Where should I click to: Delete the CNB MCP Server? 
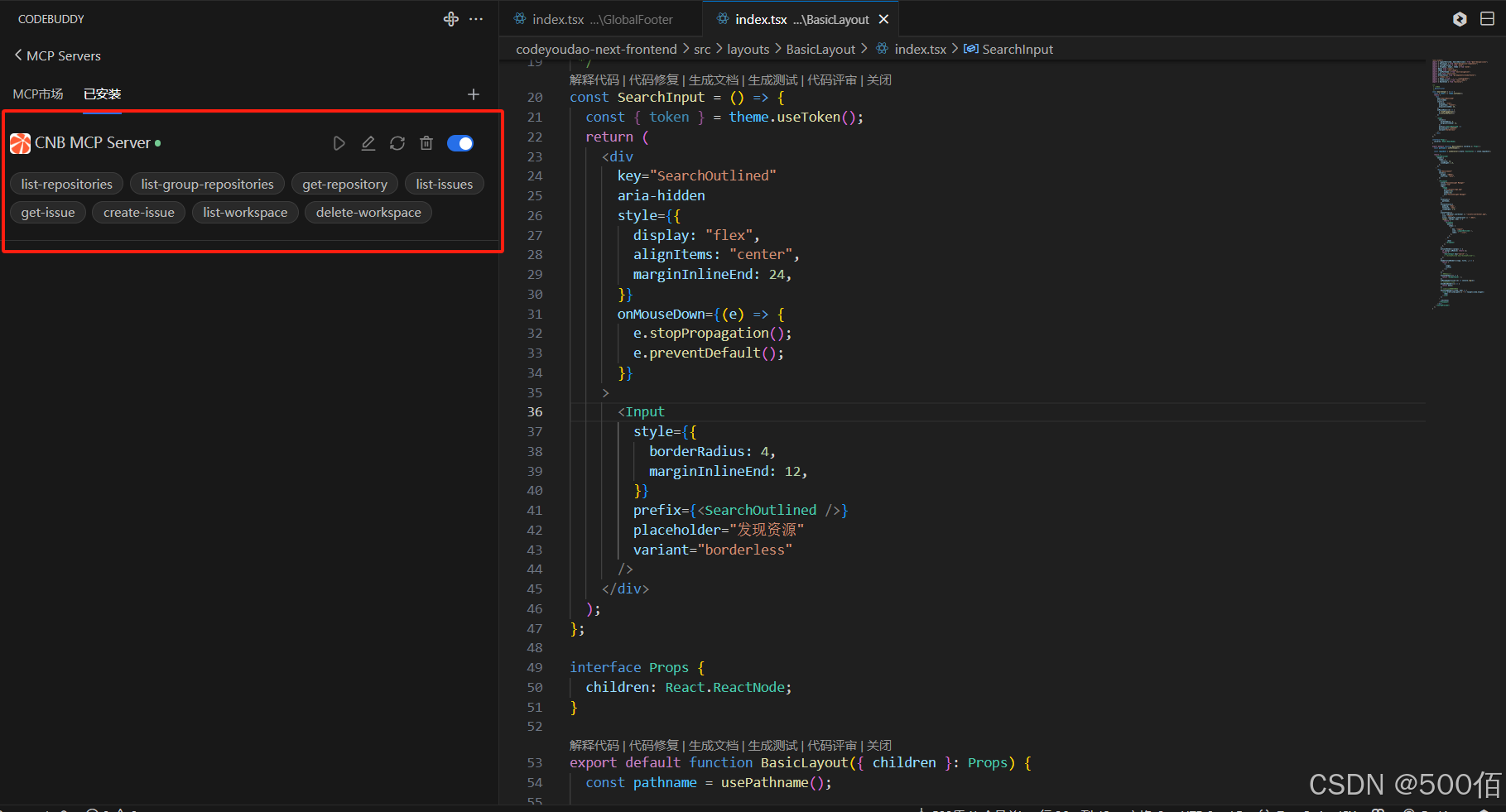pyautogui.click(x=426, y=143)
